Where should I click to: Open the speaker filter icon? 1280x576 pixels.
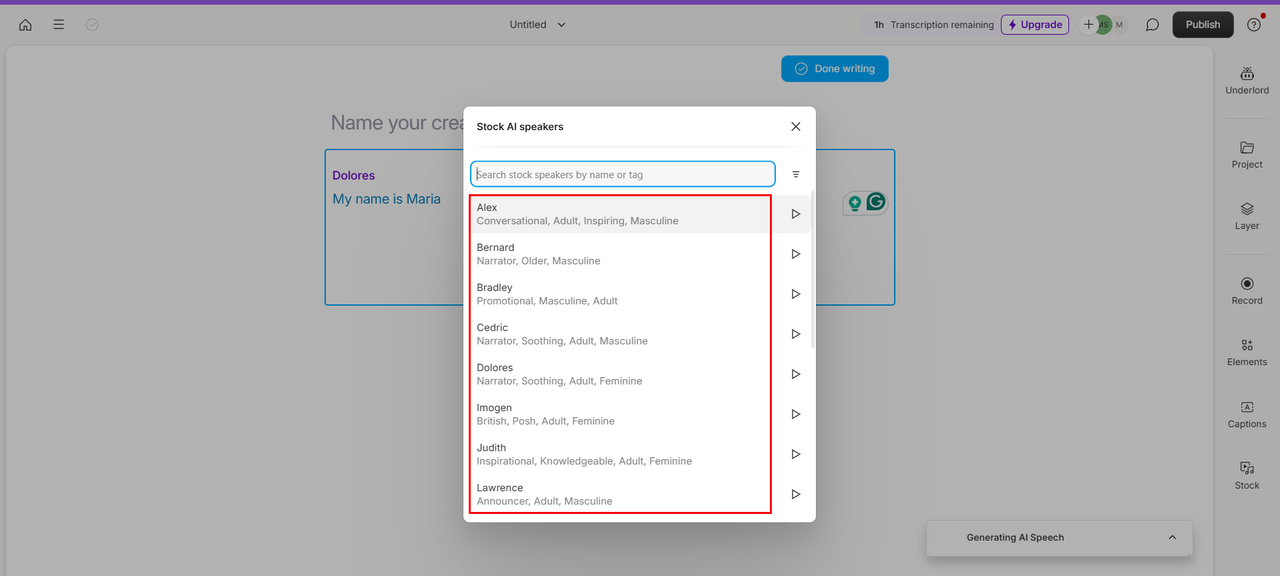coord(796,174)
